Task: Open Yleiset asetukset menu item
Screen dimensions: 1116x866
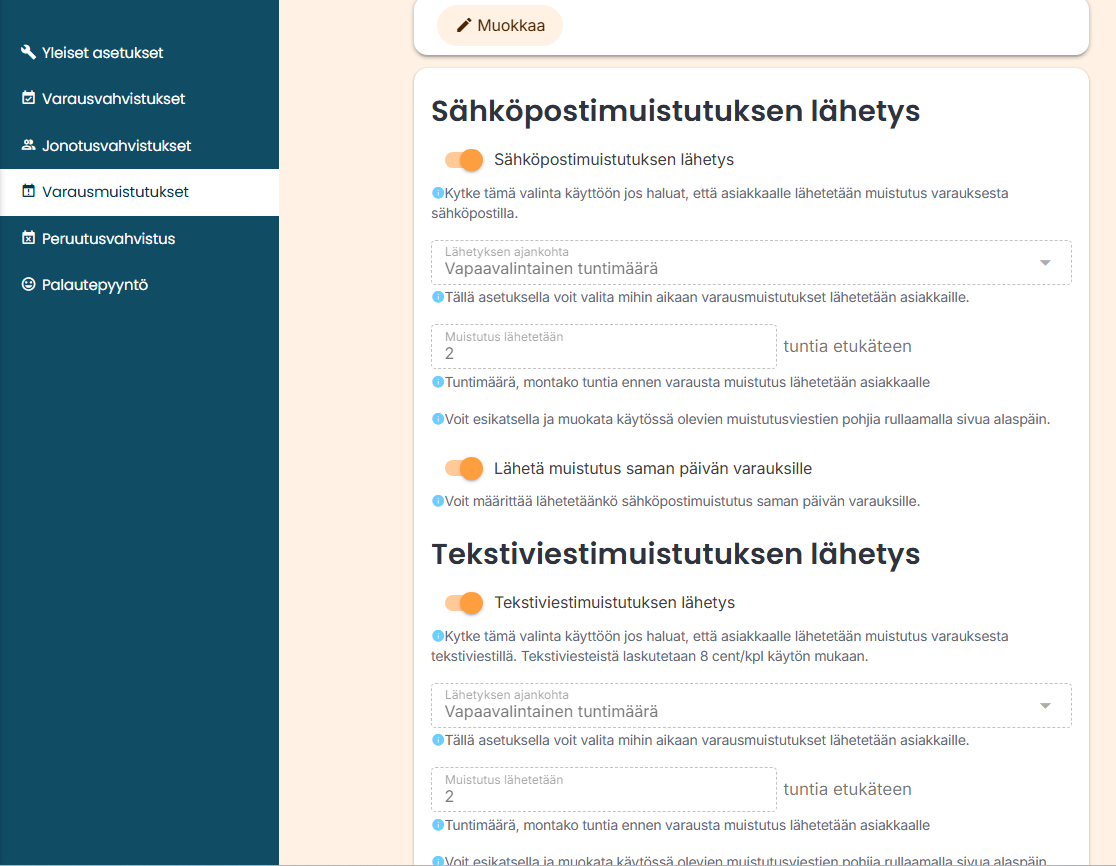Action: 102,53
